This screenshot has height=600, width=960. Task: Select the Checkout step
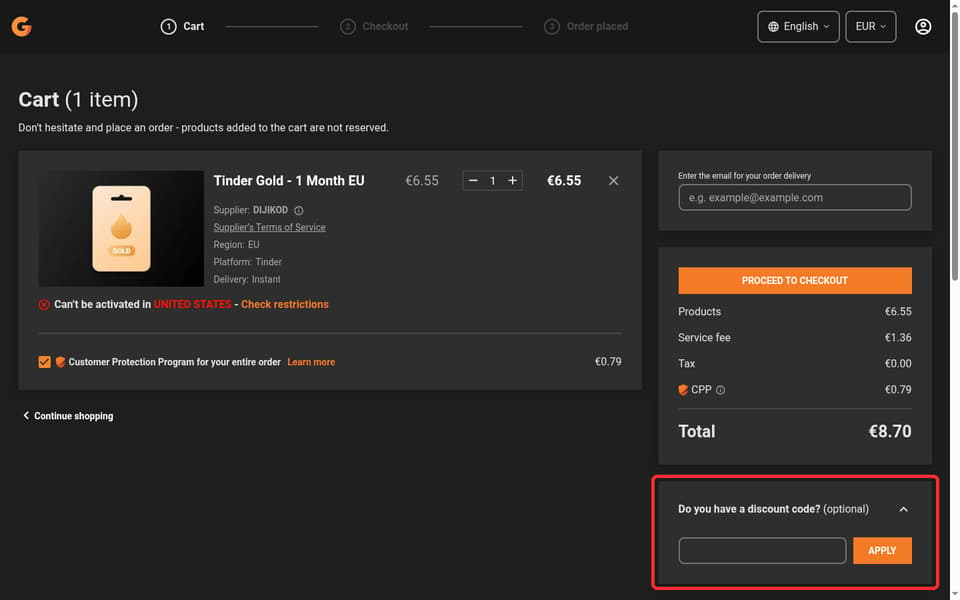click(374, 26)
